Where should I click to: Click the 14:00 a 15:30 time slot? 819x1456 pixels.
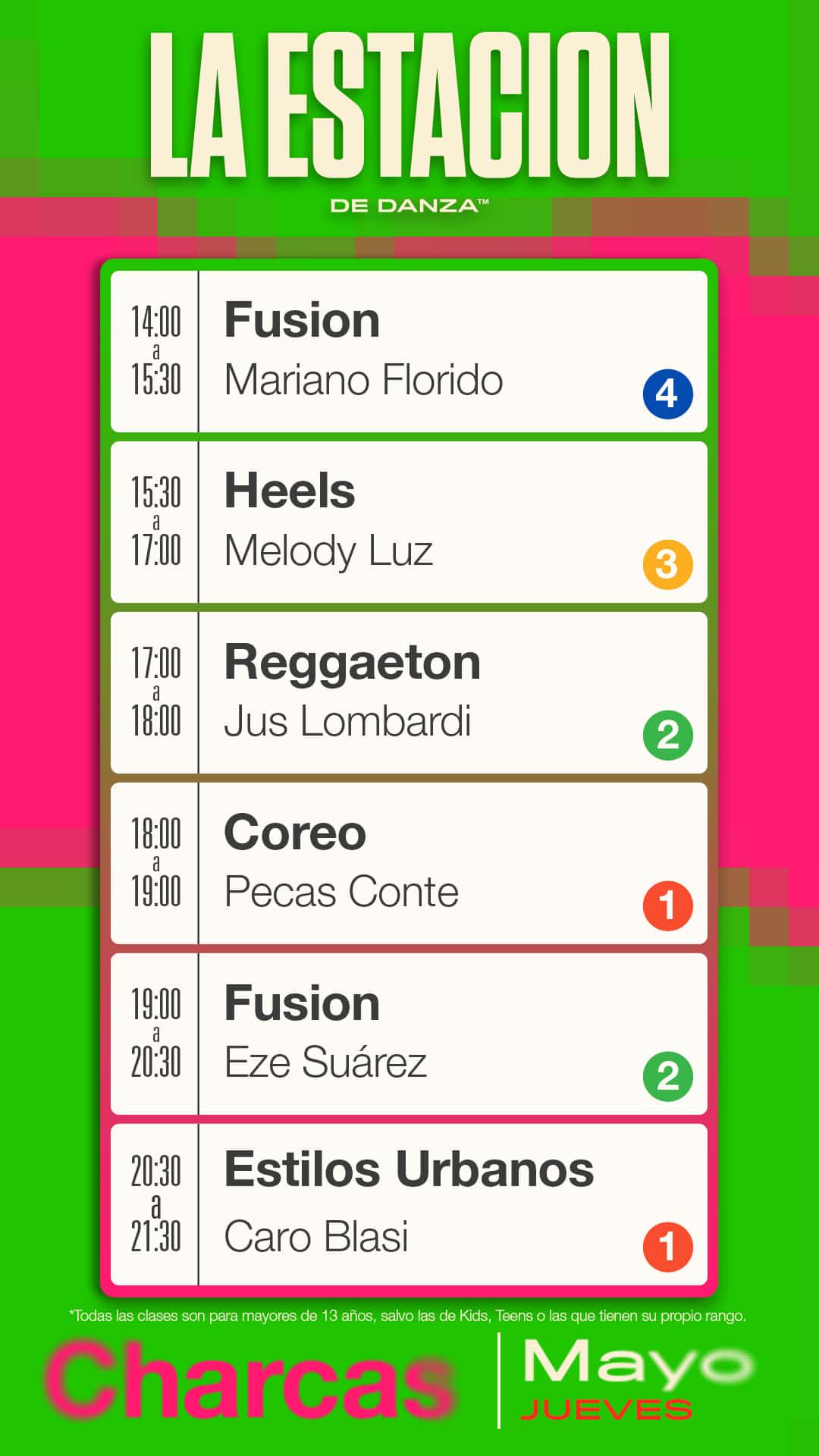[155, 351]
